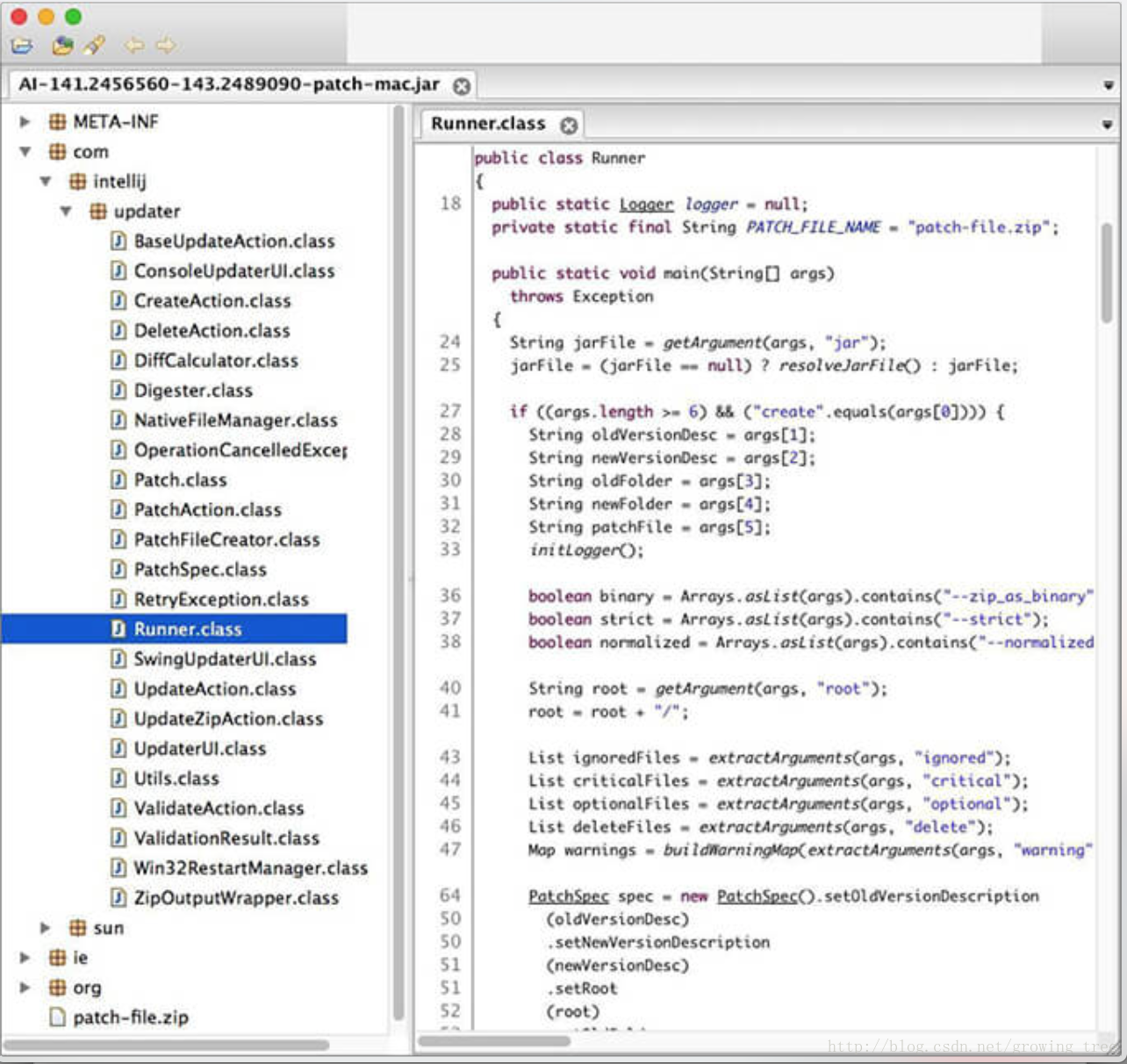Open PatchAction.class in the tree
The height and width of the screenshot is (1064, 1127).
[207, 510]
